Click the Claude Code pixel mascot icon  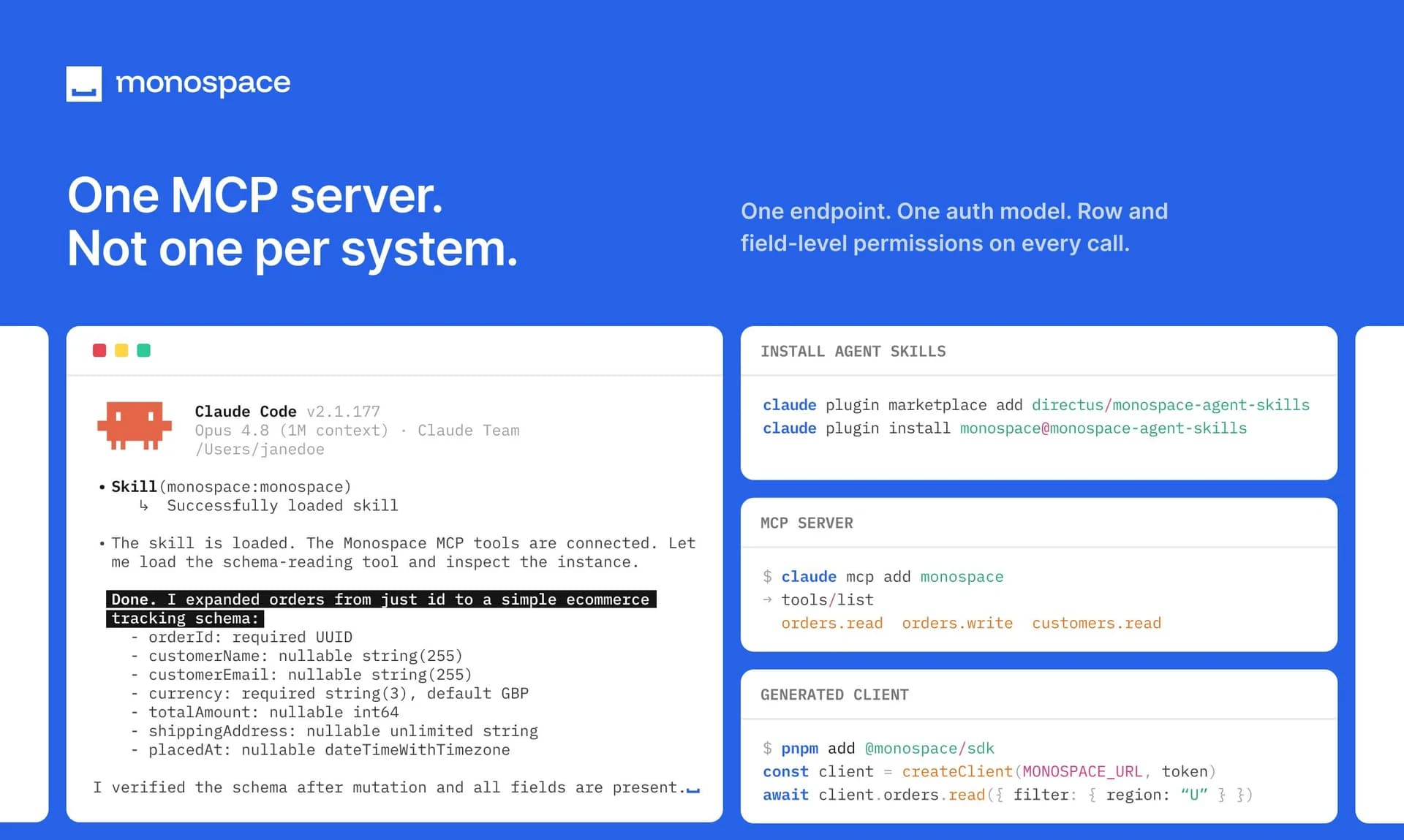(135, 425)
